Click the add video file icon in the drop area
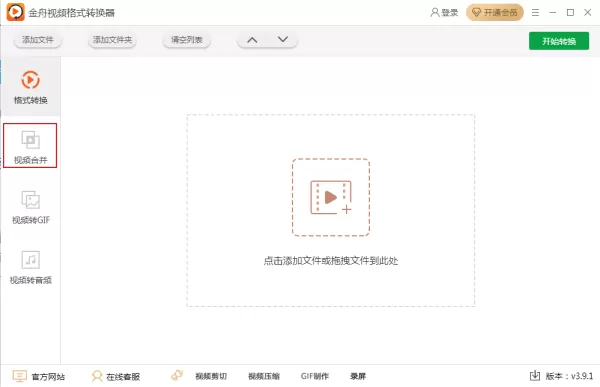600x387 pixels. click(x=331, y=197)
